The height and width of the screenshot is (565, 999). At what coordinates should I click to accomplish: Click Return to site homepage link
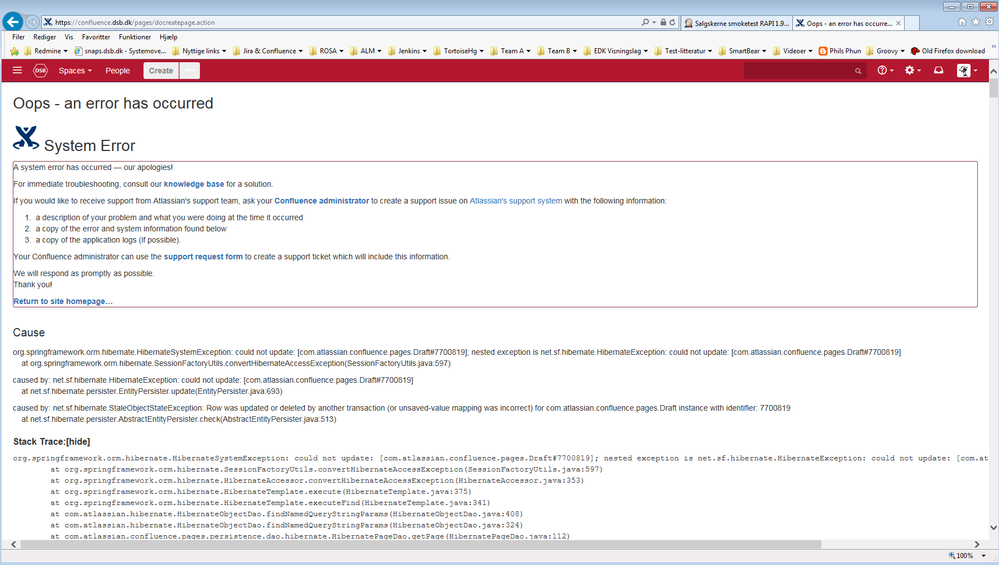point(63,301)
